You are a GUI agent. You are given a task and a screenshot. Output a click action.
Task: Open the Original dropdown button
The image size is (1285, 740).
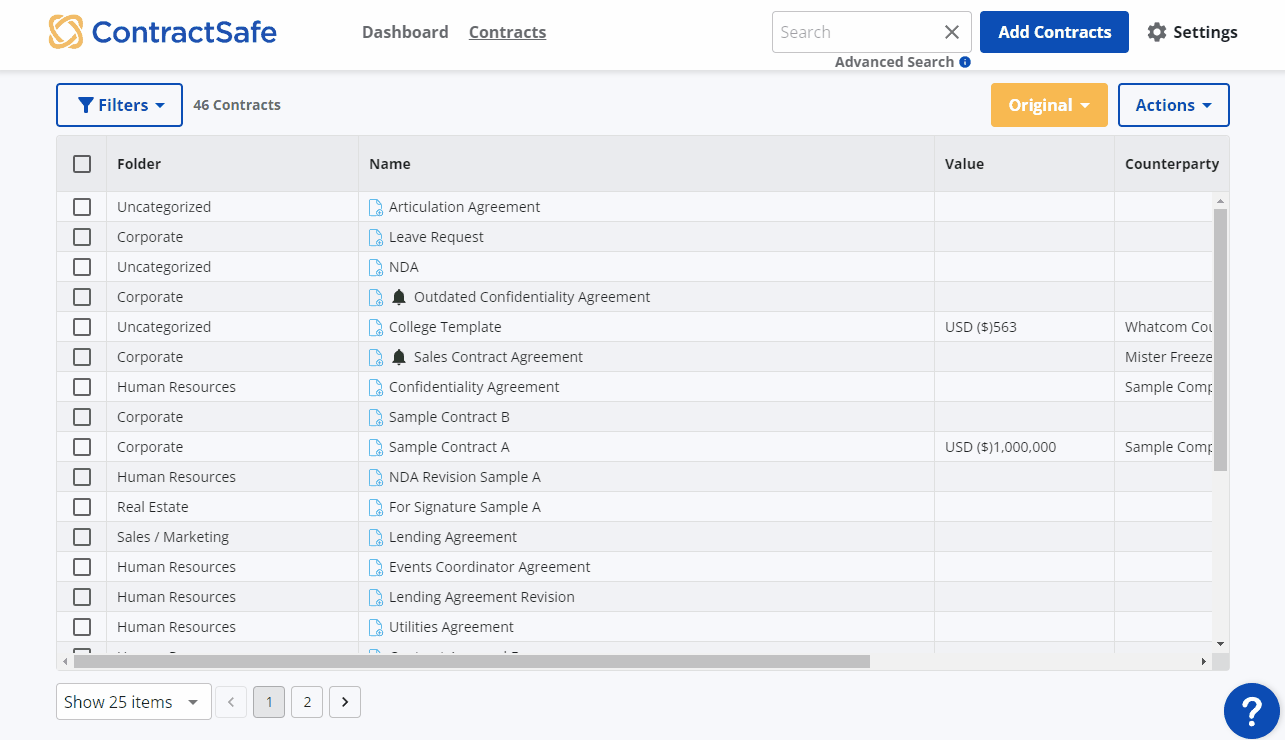1049,105
